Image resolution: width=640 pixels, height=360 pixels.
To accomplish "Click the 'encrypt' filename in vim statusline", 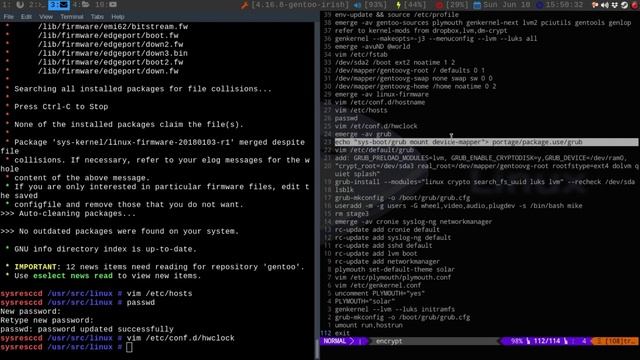I will 389,341.
